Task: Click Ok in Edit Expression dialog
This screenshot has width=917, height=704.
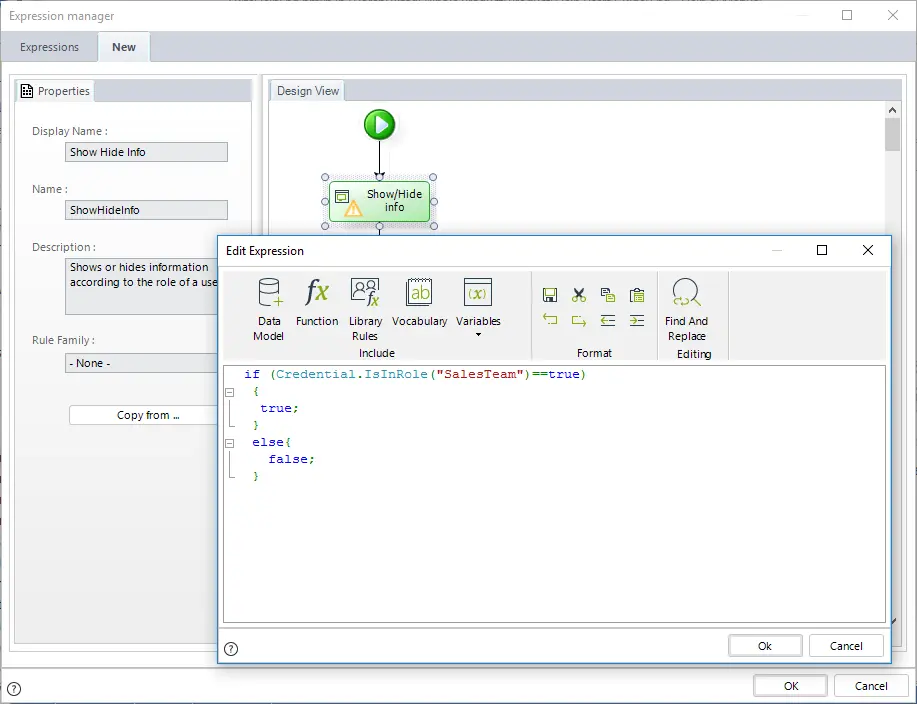Action: tap(765, 646)
